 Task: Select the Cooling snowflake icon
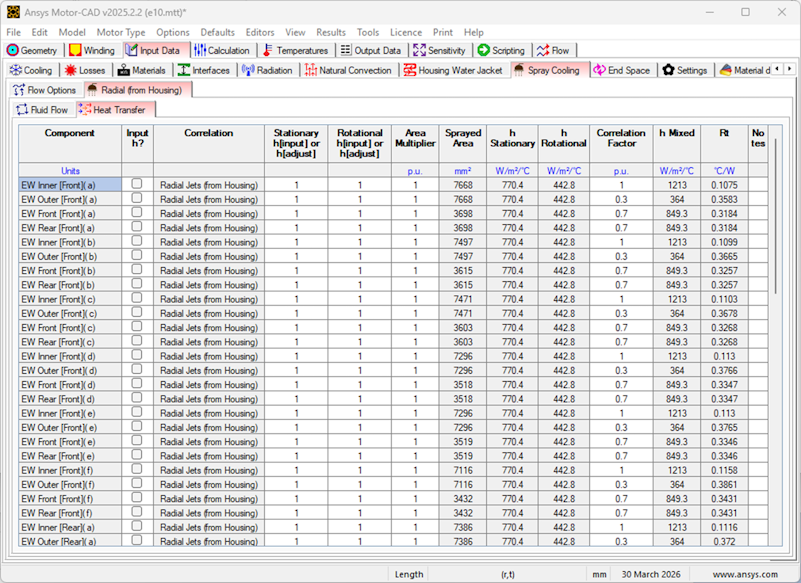point(16,70)
